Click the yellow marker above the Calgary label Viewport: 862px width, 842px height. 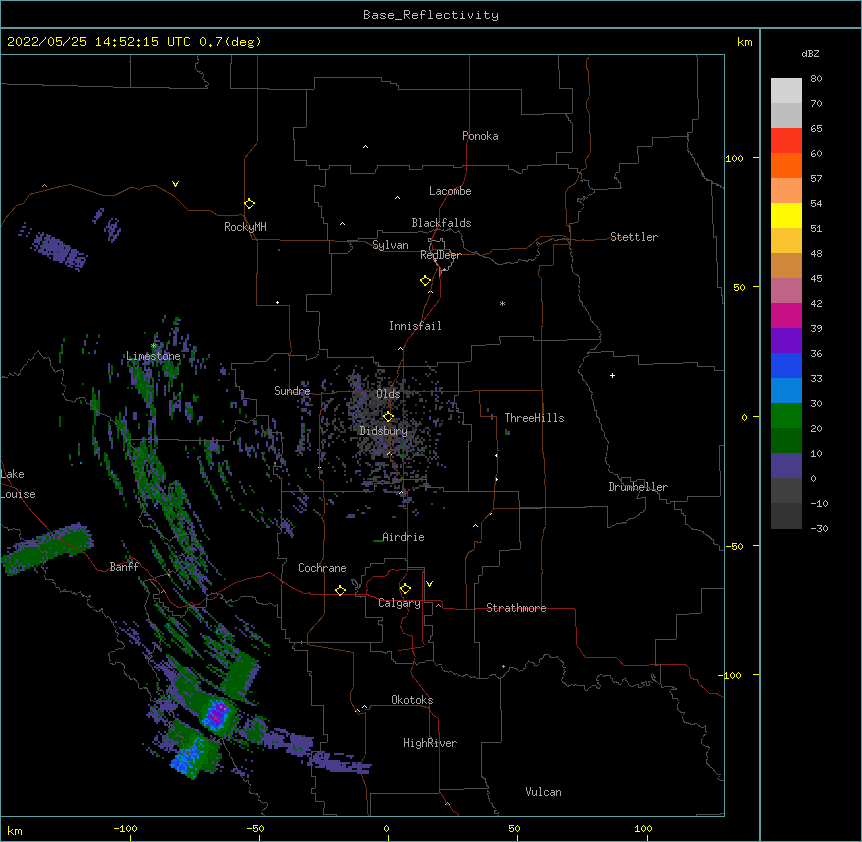click(405, 589)
